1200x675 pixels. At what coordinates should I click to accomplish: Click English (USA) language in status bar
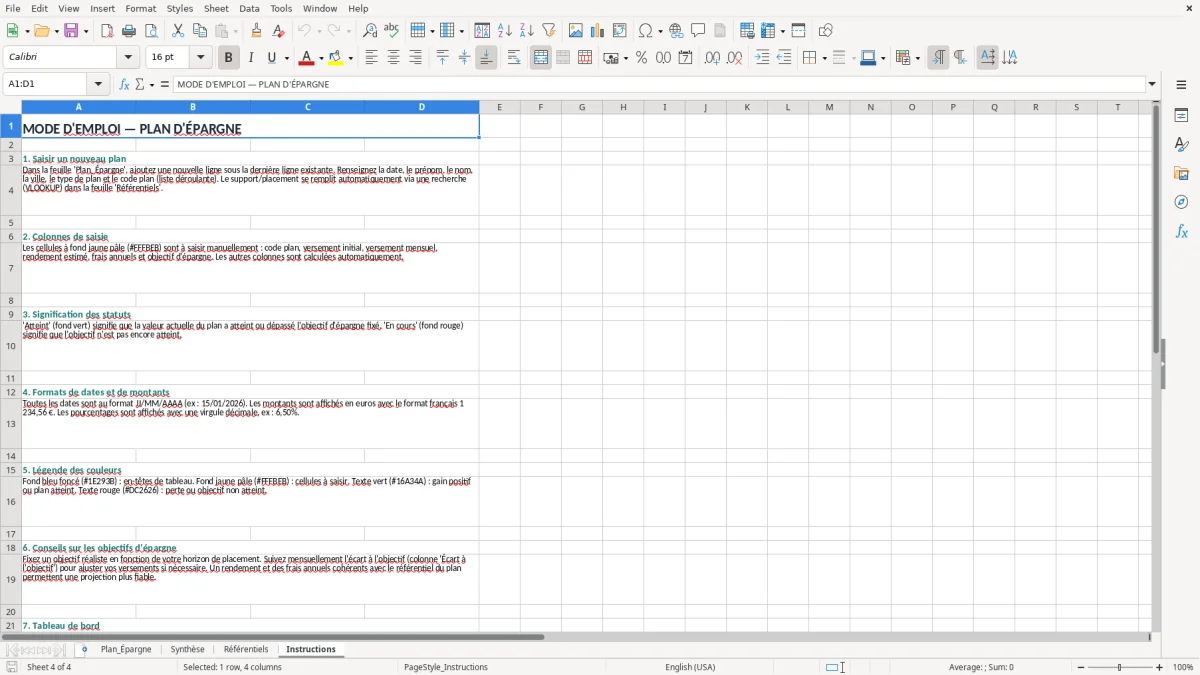[690, 667]
